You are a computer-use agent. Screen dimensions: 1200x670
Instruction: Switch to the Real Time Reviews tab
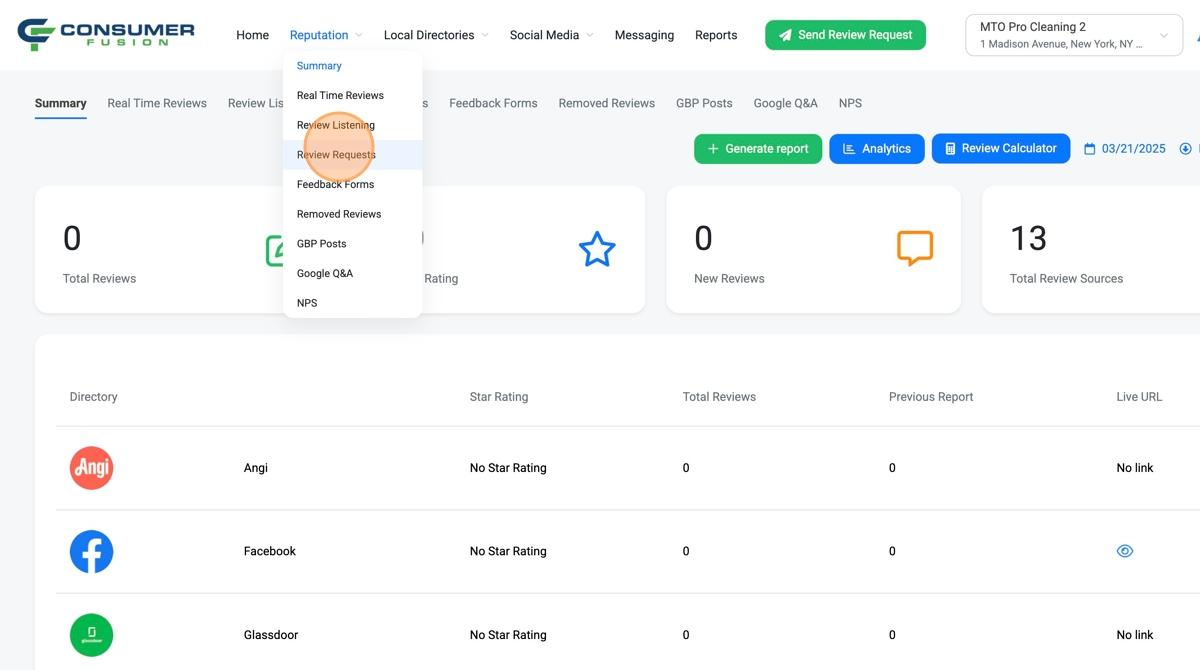157,103
